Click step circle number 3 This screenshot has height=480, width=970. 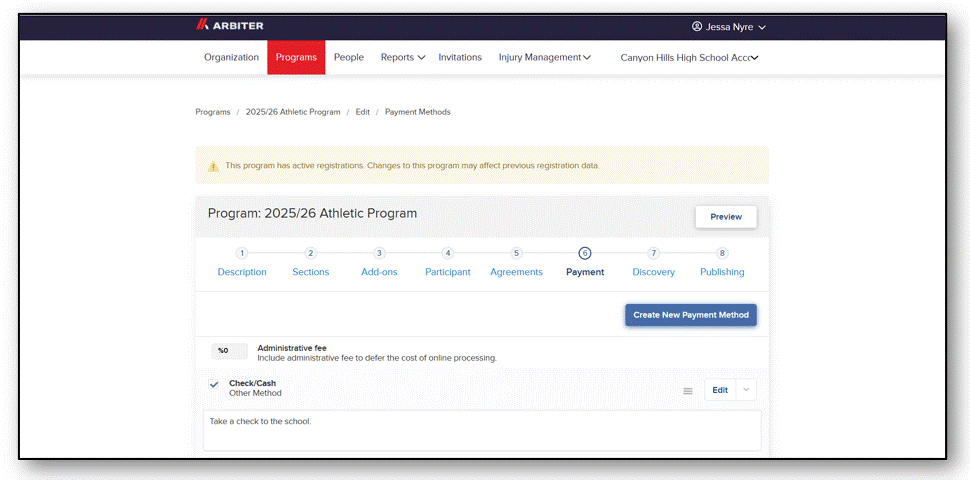click(379, 253)
